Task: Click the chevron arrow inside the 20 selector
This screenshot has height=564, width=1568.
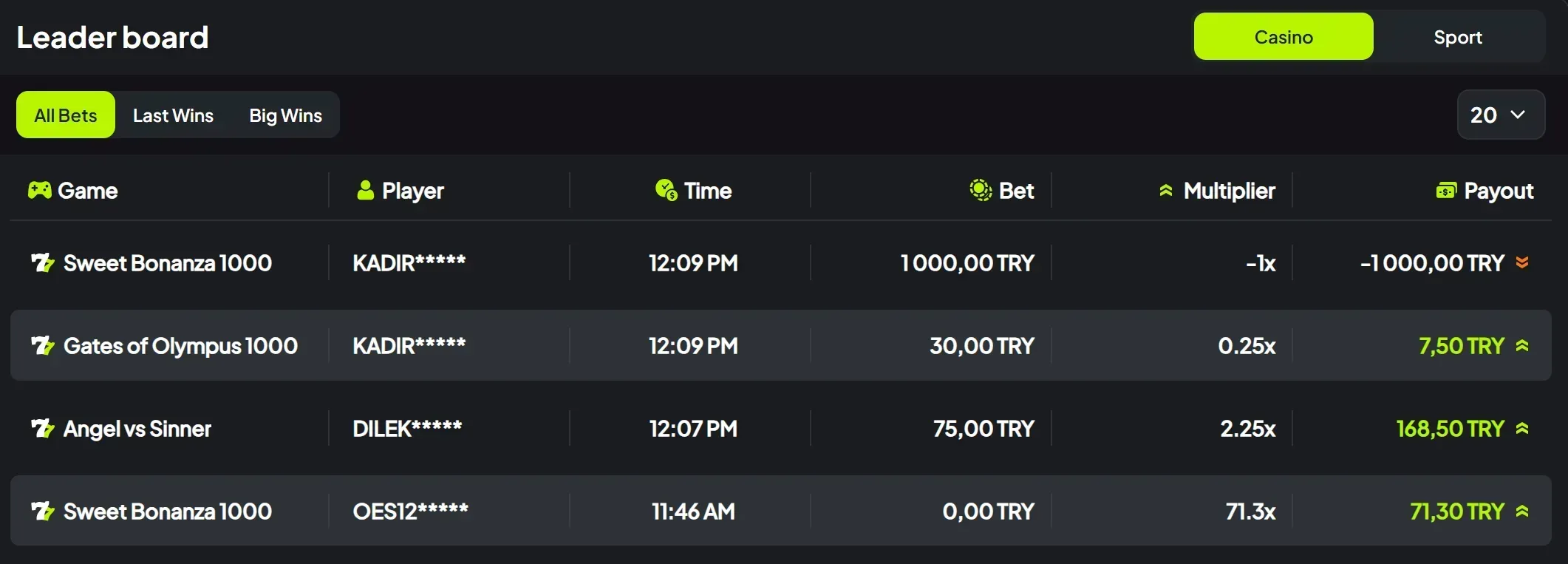Action: point(1519,115)
